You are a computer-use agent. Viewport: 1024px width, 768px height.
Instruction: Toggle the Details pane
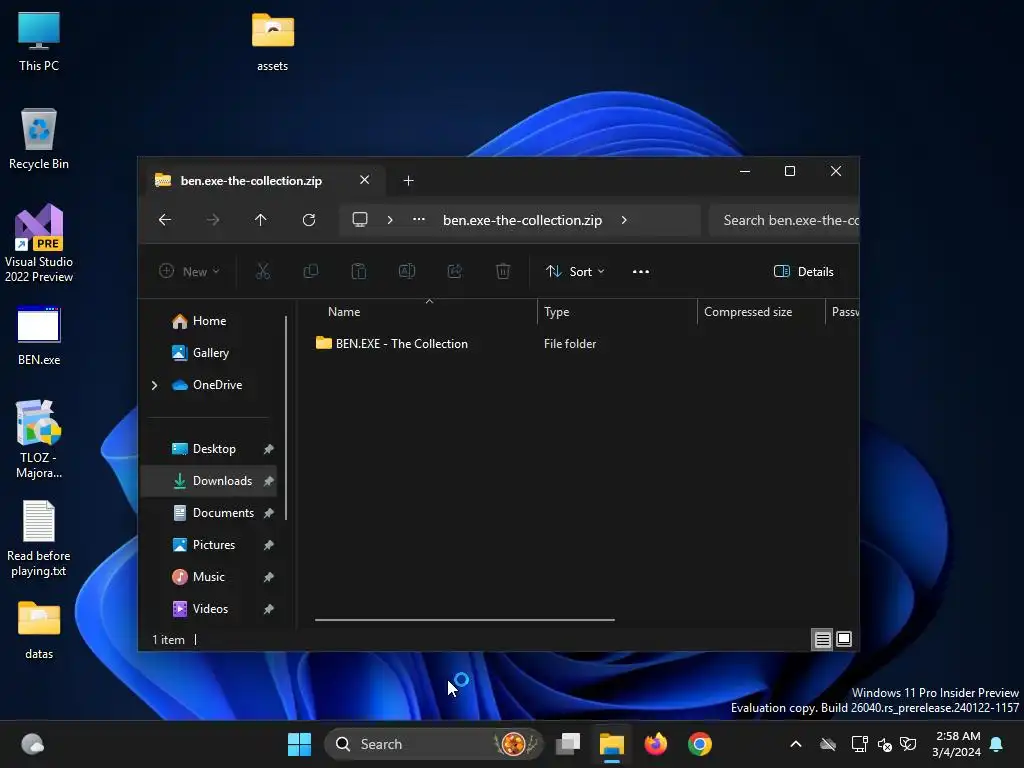pyautogui.click(x=804, y=272)
